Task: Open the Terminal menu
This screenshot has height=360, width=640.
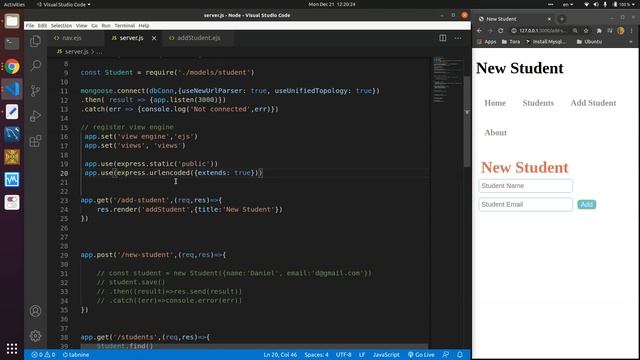Action: pyautogui.click(x=124, y=26)
